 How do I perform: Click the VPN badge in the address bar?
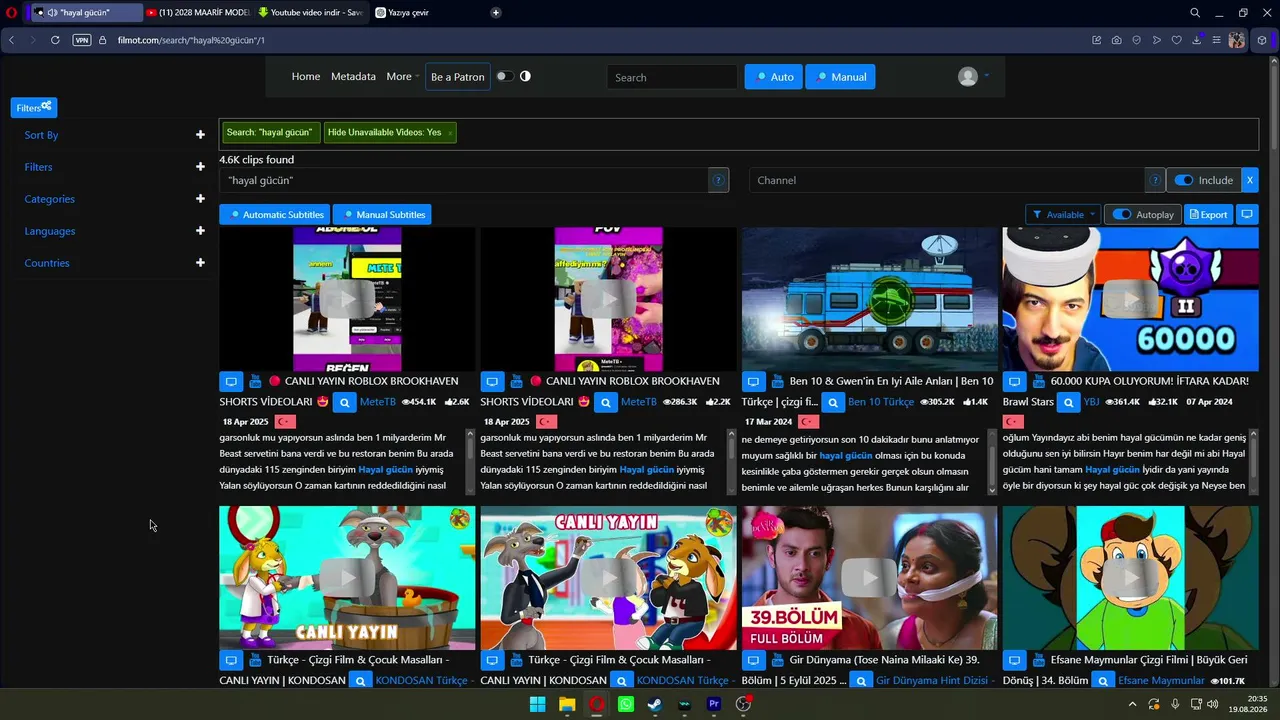[82, 40]
